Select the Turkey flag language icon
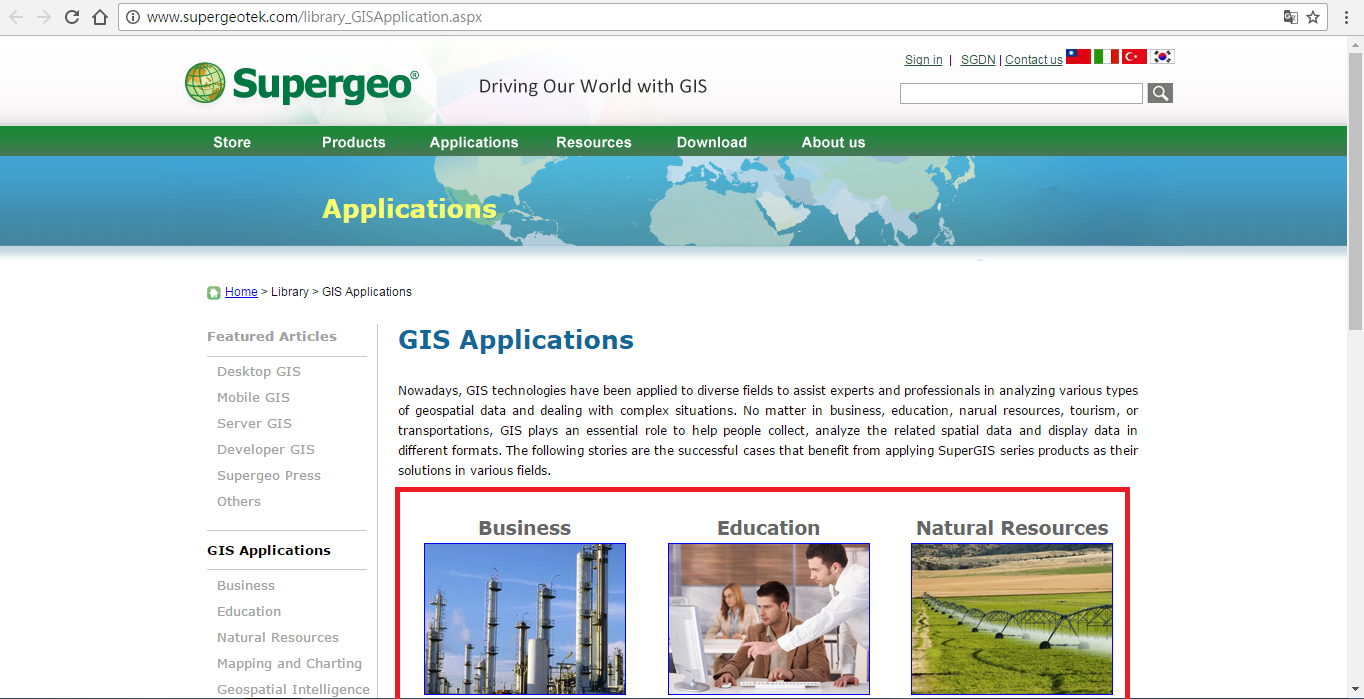Image resolution: width=1364 pixels, height=699 pixels. pyautogui.click(x=1134, y=57)
